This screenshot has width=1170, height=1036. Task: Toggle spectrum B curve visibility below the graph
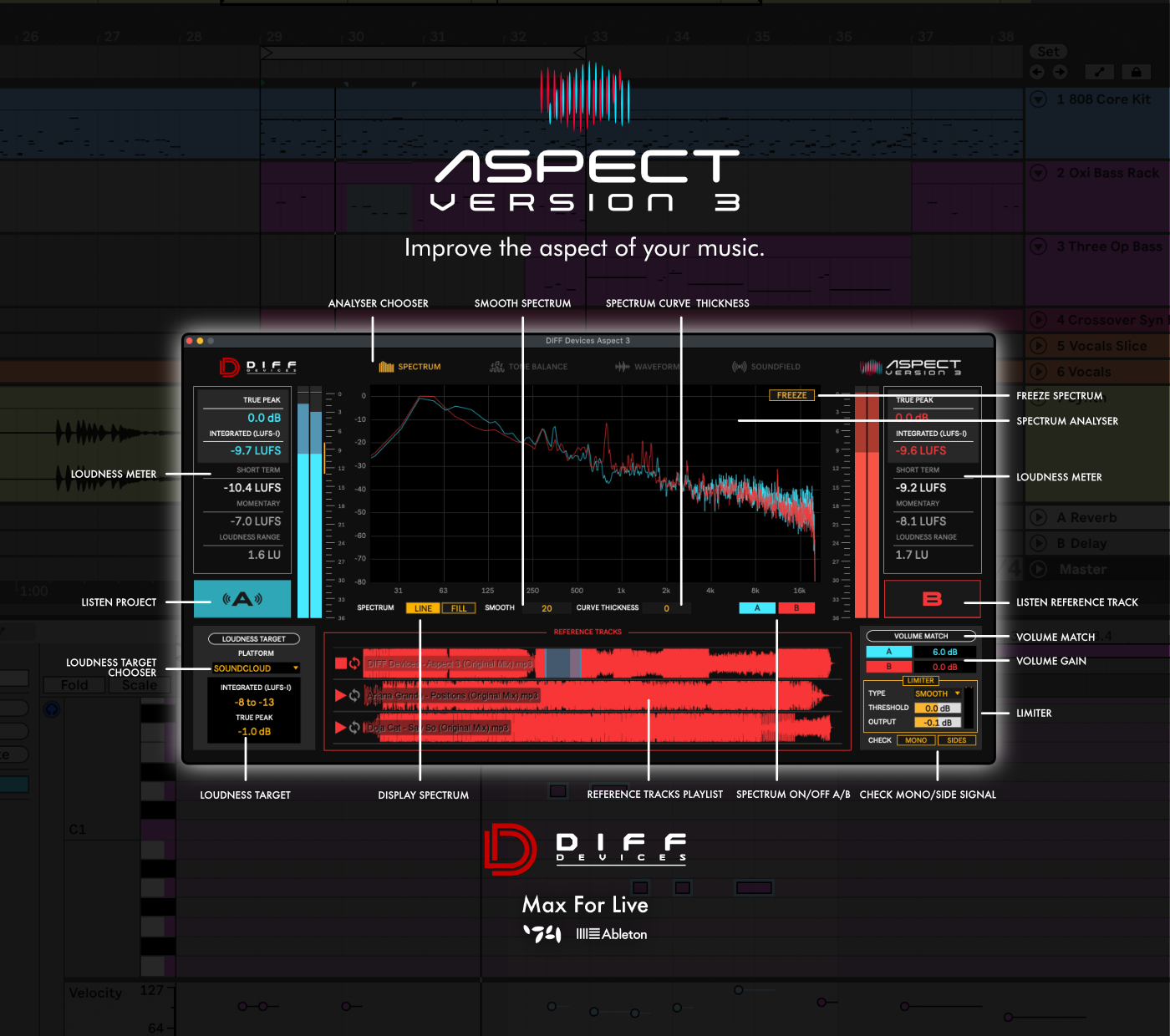pyautogui.click(x=796, y=608)
